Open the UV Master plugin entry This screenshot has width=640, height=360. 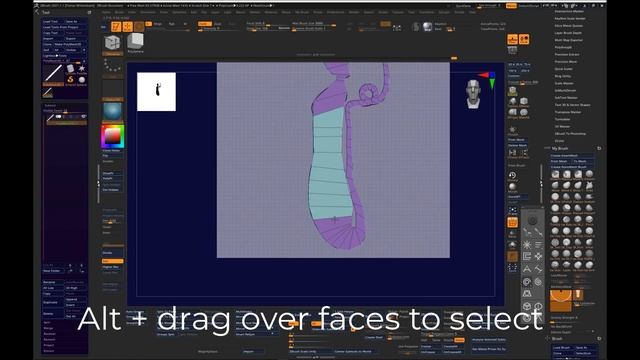(562, 127)
